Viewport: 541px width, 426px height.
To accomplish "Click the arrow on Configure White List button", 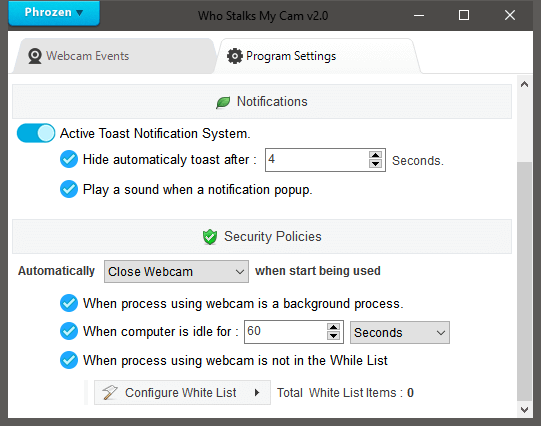I will [x=257, y=393].
